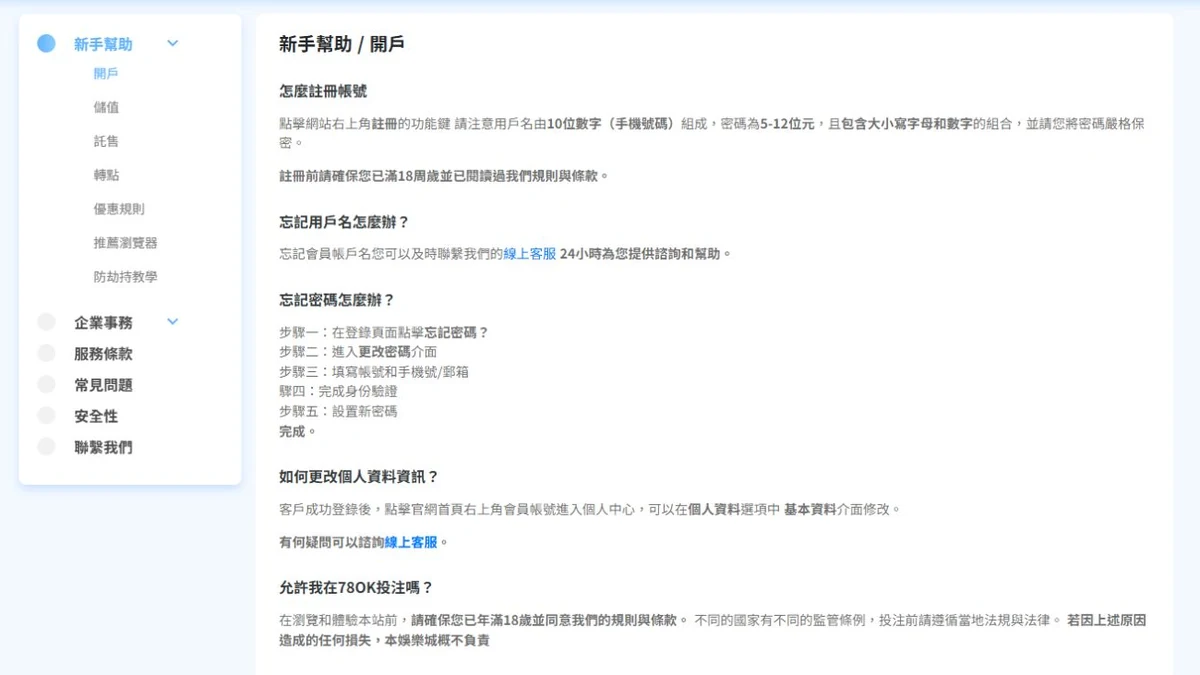Click the grey circle beside 常見問題

click(46, 384)
